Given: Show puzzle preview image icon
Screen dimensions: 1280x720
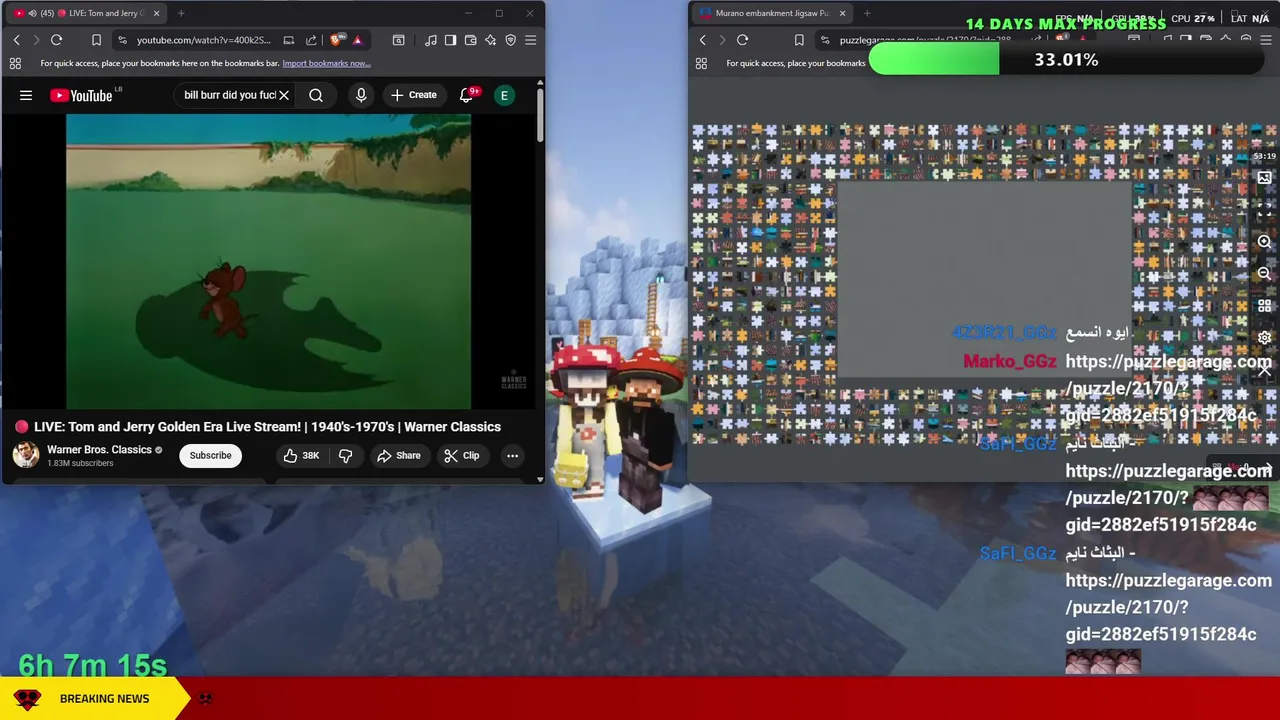Looking at the screenshot, I should [x=1264, y=178].
